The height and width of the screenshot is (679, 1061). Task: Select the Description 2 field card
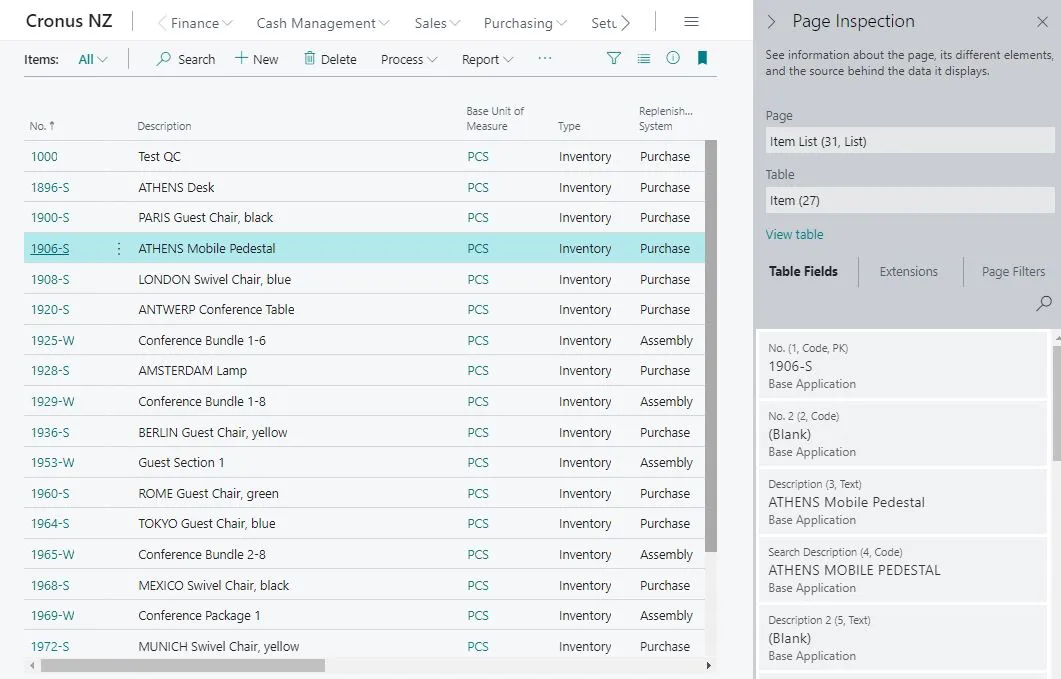903,638
